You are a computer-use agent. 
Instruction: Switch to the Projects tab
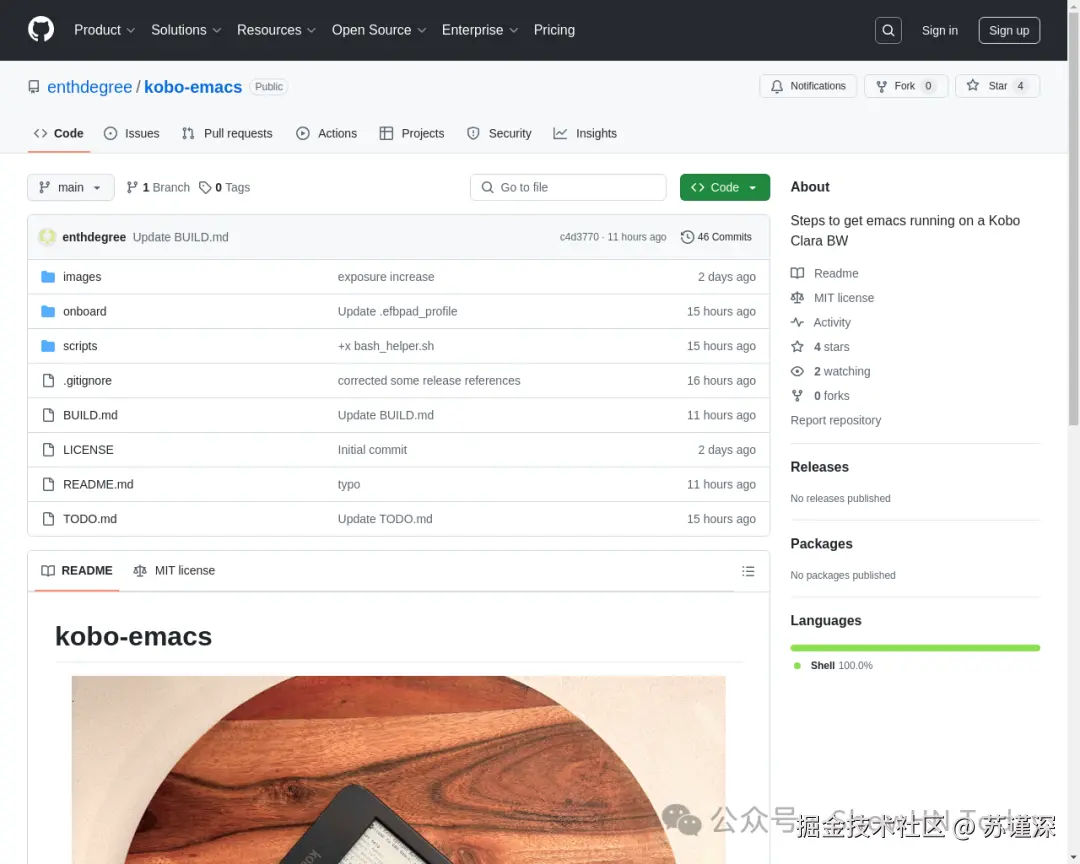(412, 134)
